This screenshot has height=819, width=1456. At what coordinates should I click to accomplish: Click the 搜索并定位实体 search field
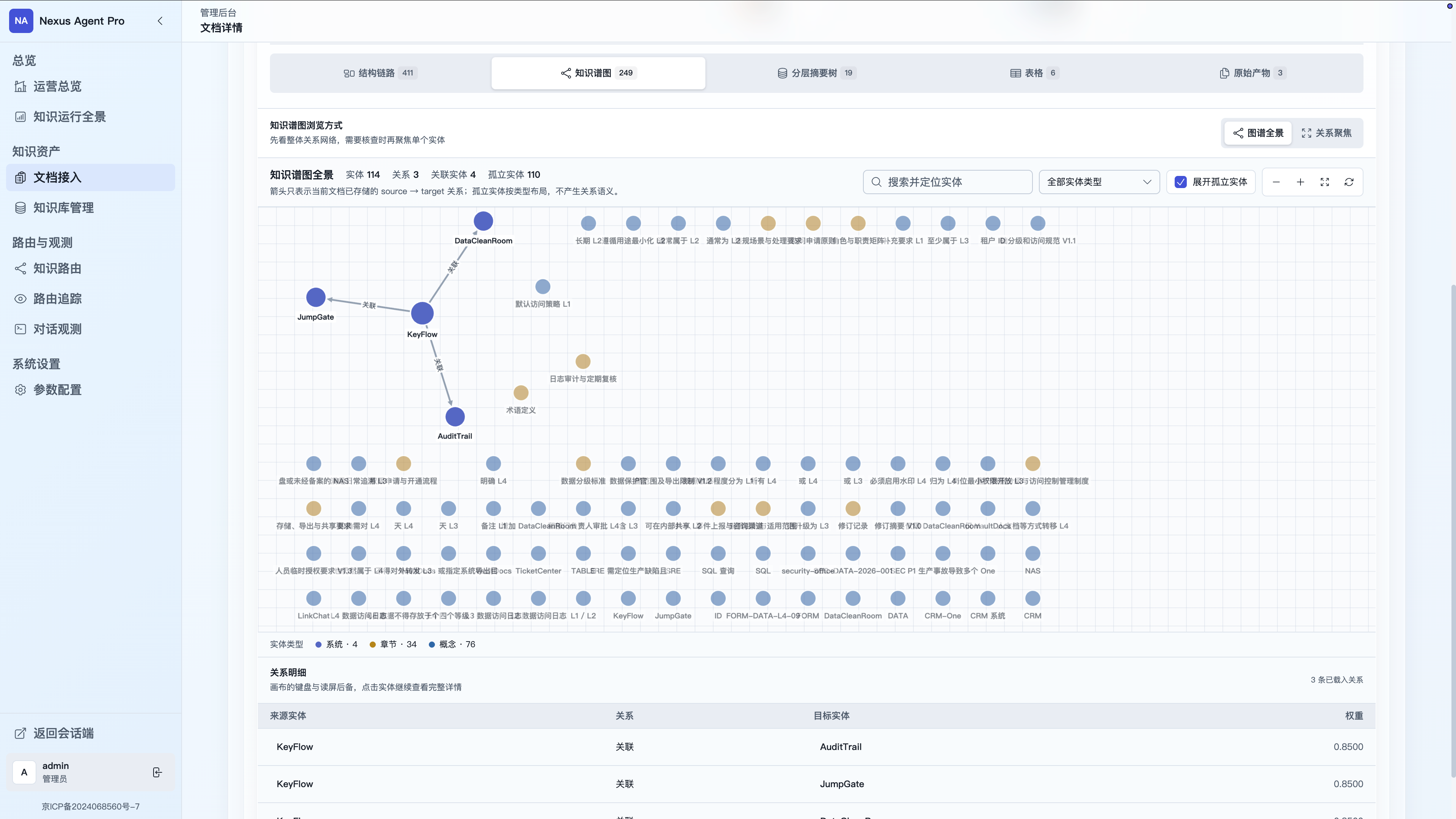pos(947,182)
